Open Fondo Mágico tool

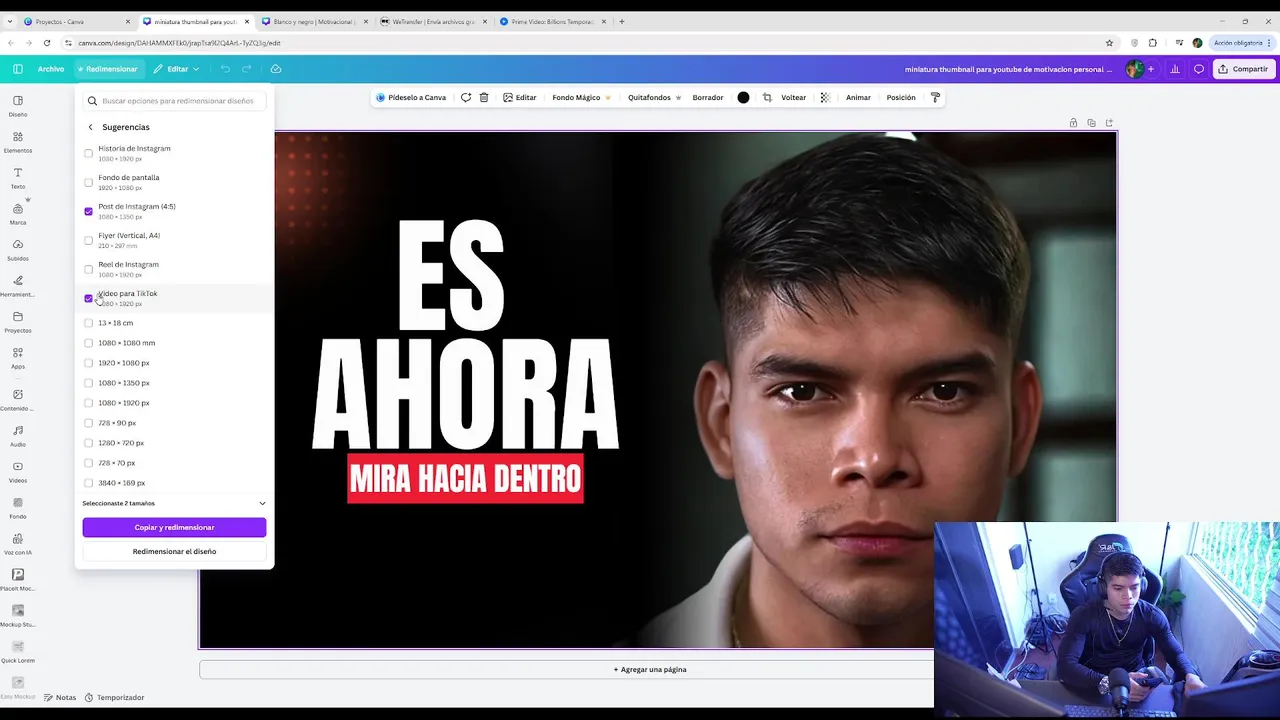[x=581, y=97]
